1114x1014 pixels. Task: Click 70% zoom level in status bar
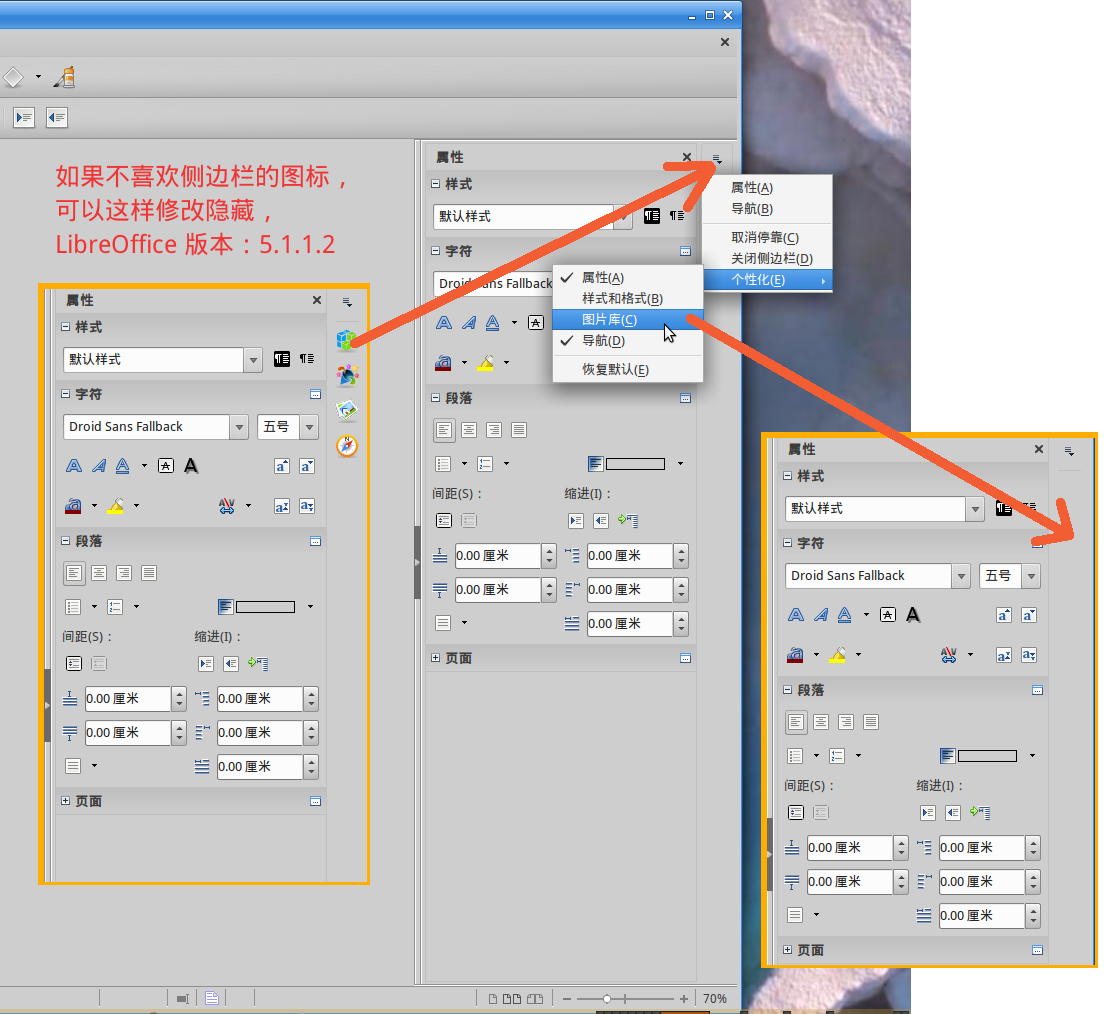click(715, 999)
